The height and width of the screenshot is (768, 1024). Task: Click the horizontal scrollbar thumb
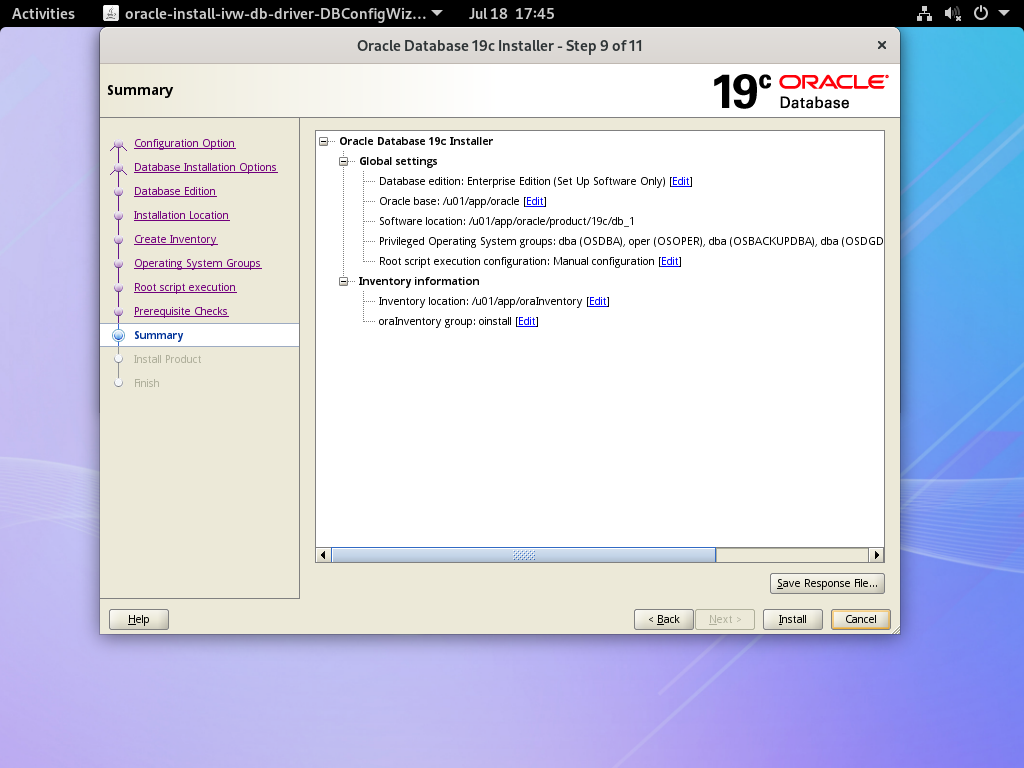click(524, 555)
